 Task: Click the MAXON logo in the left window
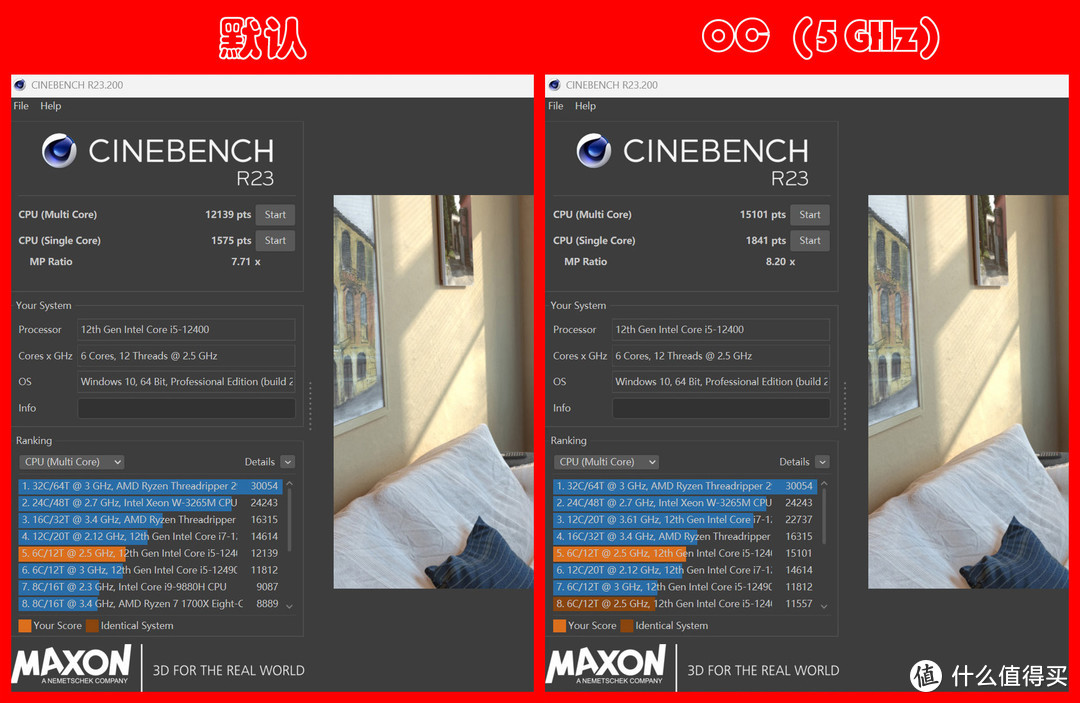click(71, 665)
